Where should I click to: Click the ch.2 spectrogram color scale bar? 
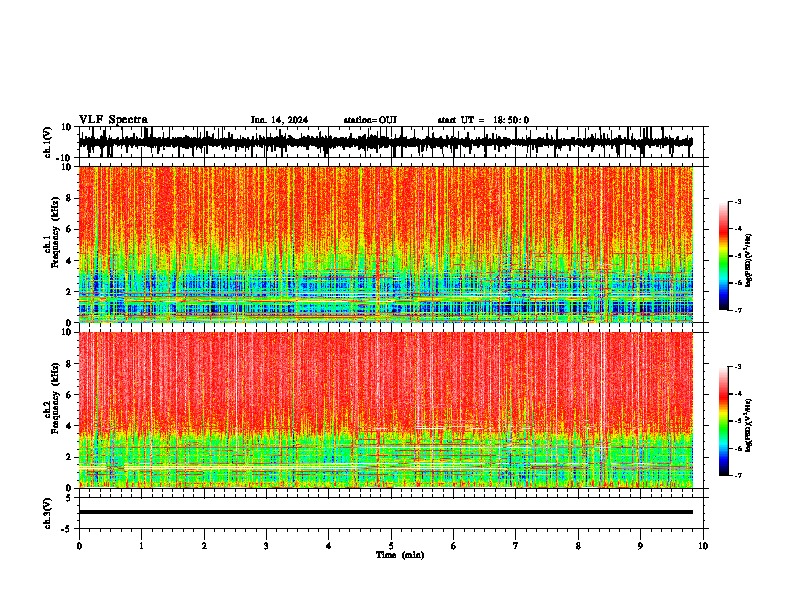(723, 421)
